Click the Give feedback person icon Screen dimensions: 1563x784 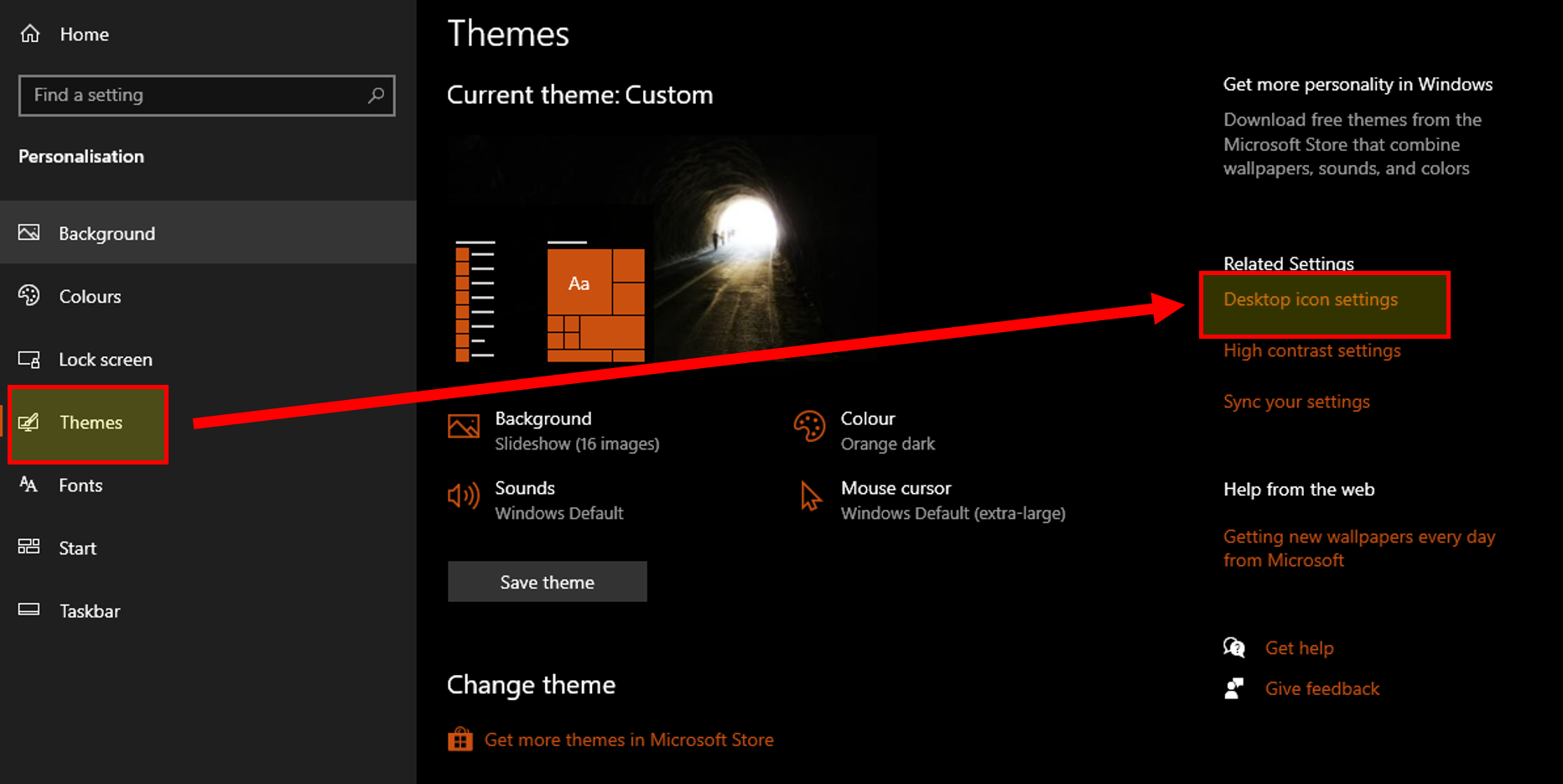[x=1233, y=688]
